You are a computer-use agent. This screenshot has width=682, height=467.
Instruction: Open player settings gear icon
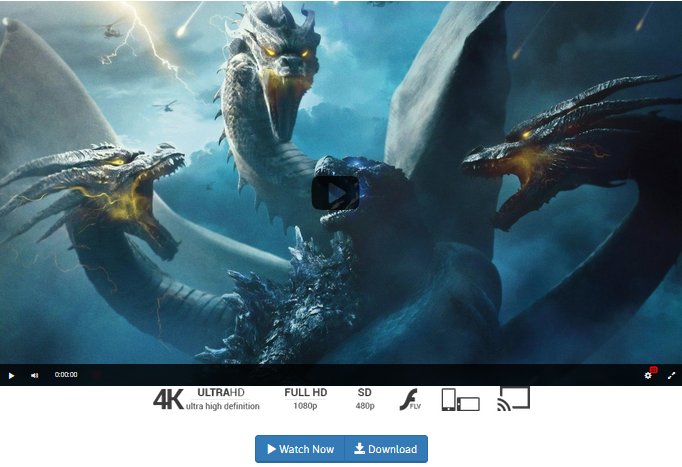[x=648, y=375]
